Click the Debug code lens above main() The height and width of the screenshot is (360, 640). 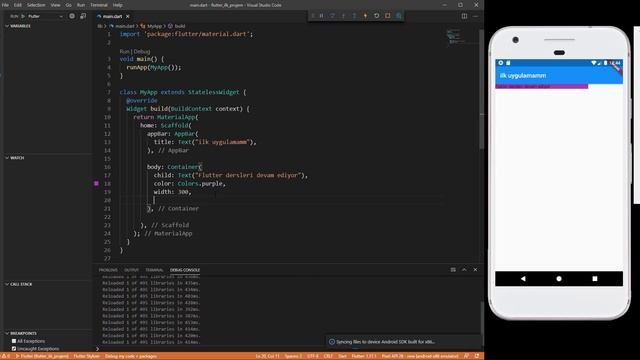142,51
